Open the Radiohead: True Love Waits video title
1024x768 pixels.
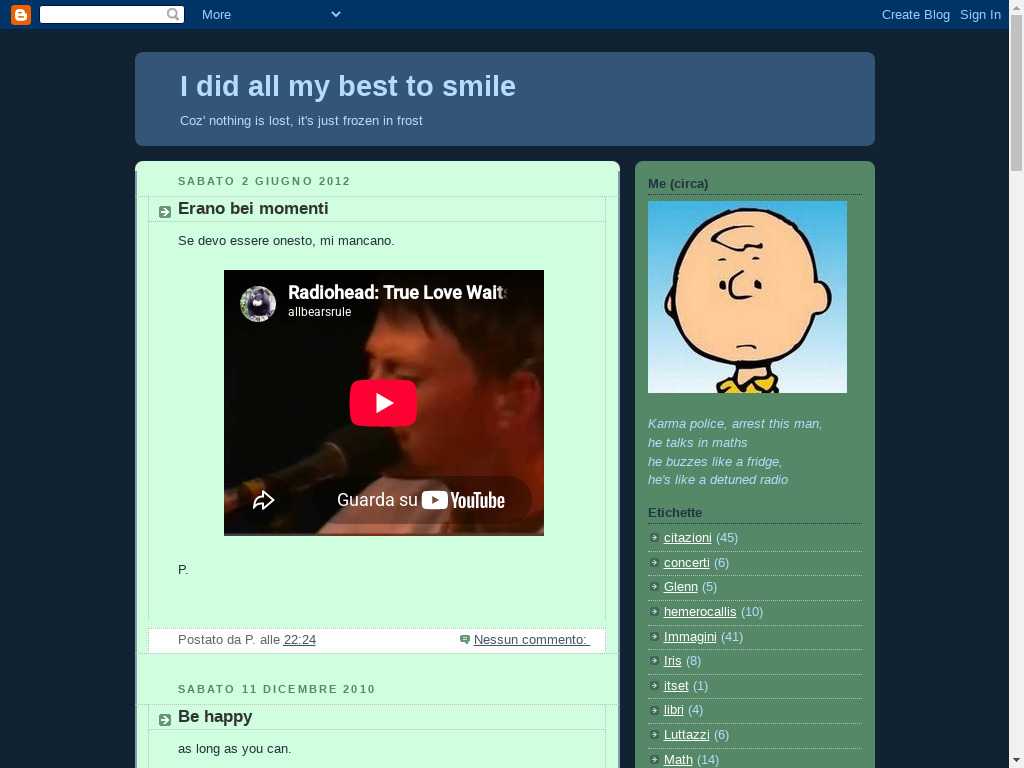click(398, 293)
